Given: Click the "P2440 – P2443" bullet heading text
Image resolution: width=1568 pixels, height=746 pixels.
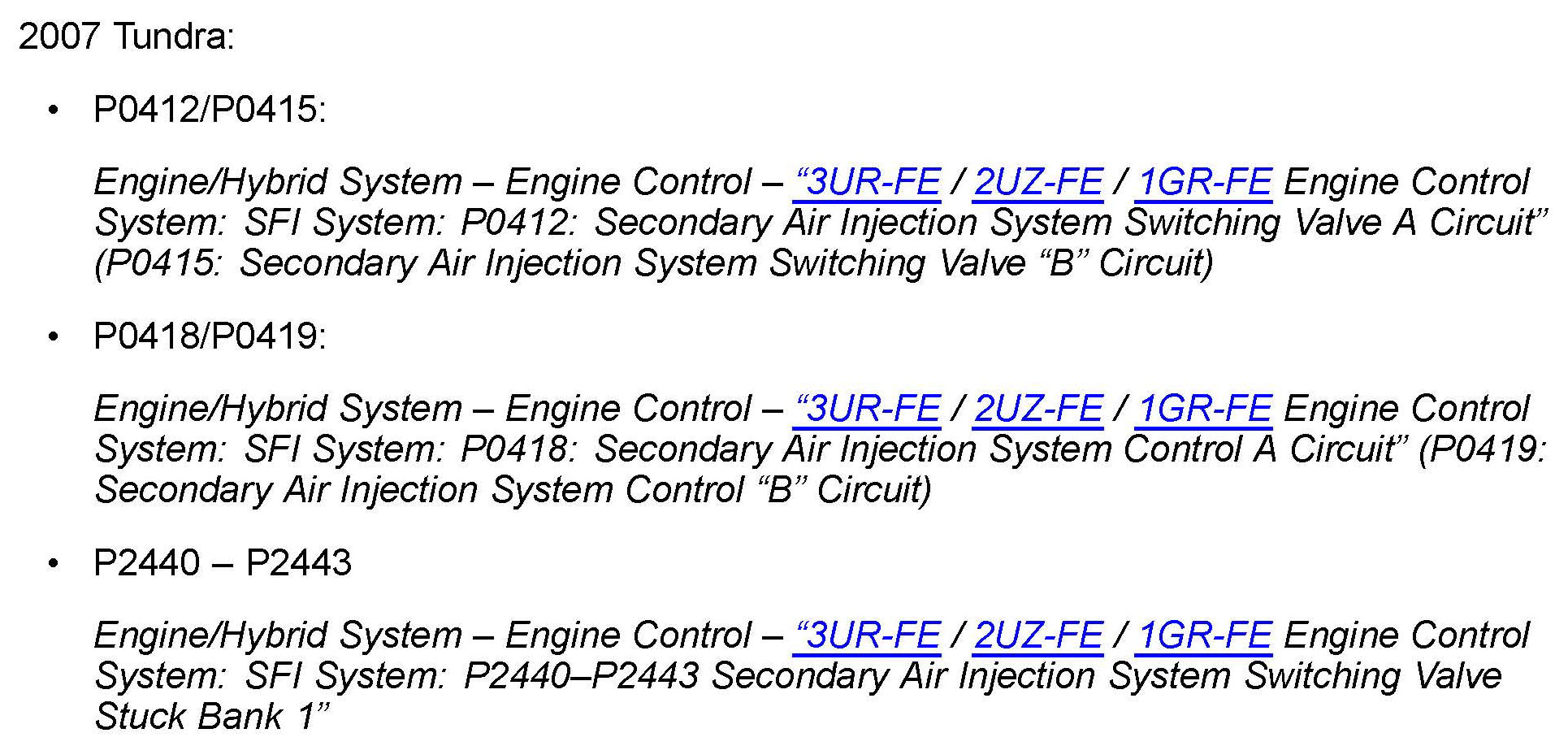Looking at the screenshot, I should 223,563.
